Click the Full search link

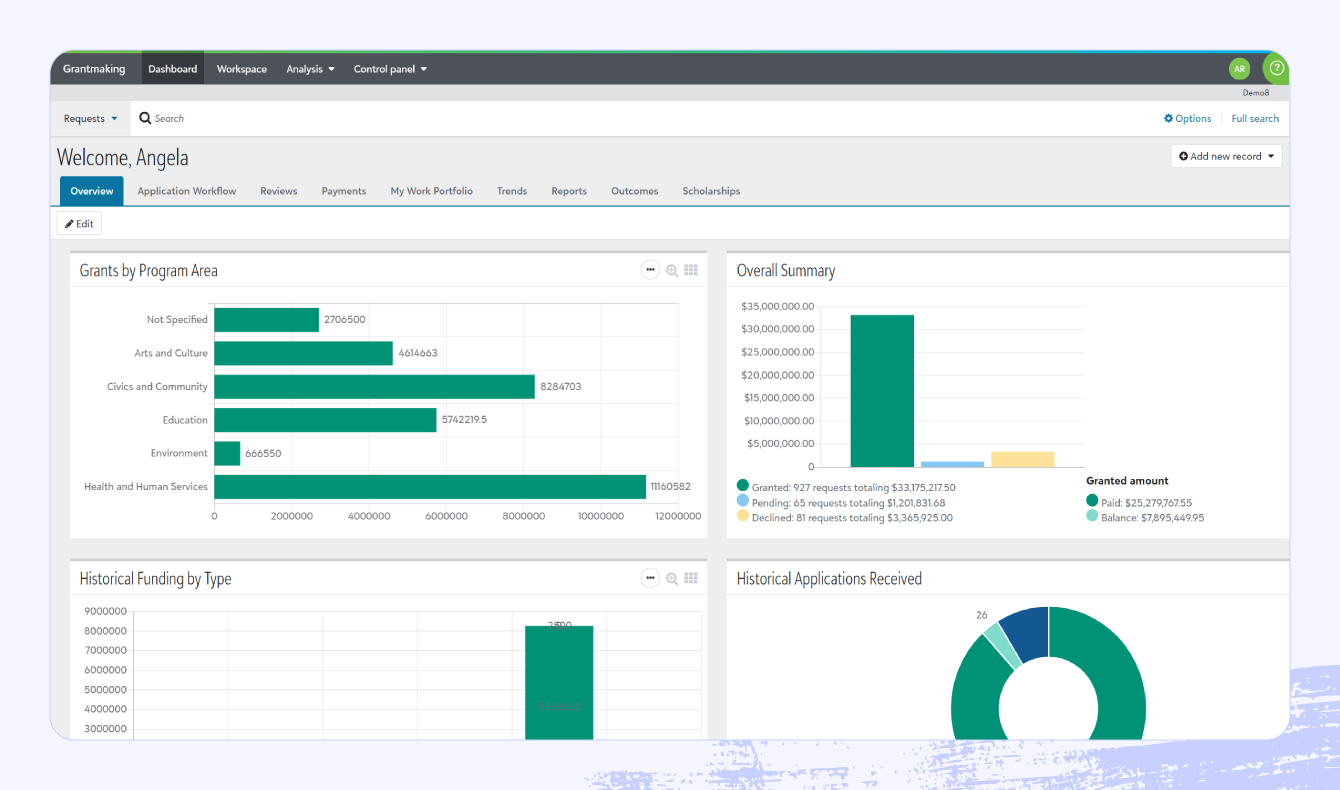[x=1255, y=118]
